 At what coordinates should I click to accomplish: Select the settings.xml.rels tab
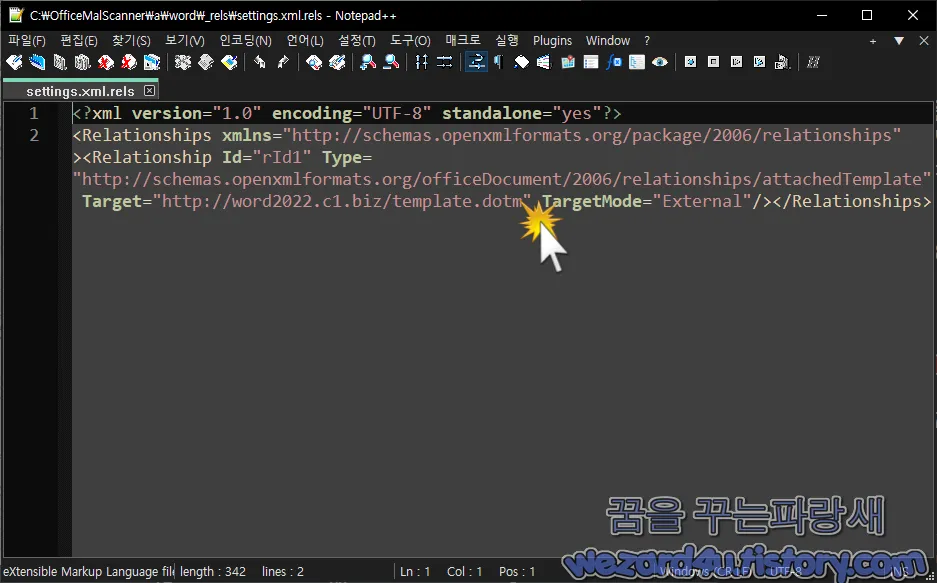[x=80, y=91]
